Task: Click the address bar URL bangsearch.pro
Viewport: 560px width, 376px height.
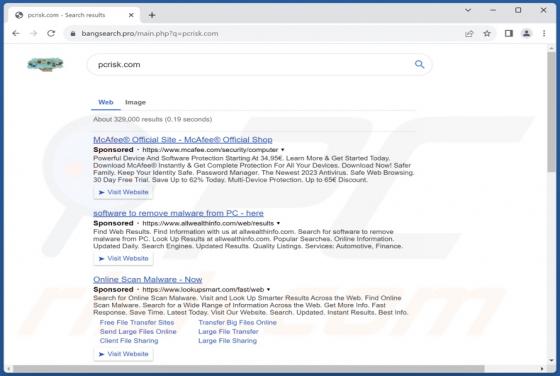Action: (150, 34)
